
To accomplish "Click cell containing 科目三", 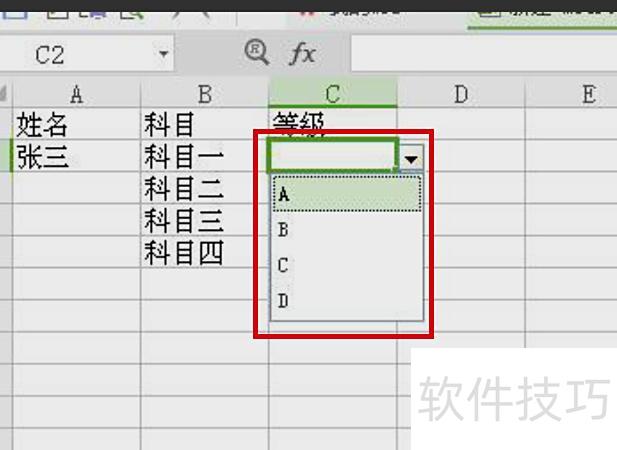I will click(205, 220).
